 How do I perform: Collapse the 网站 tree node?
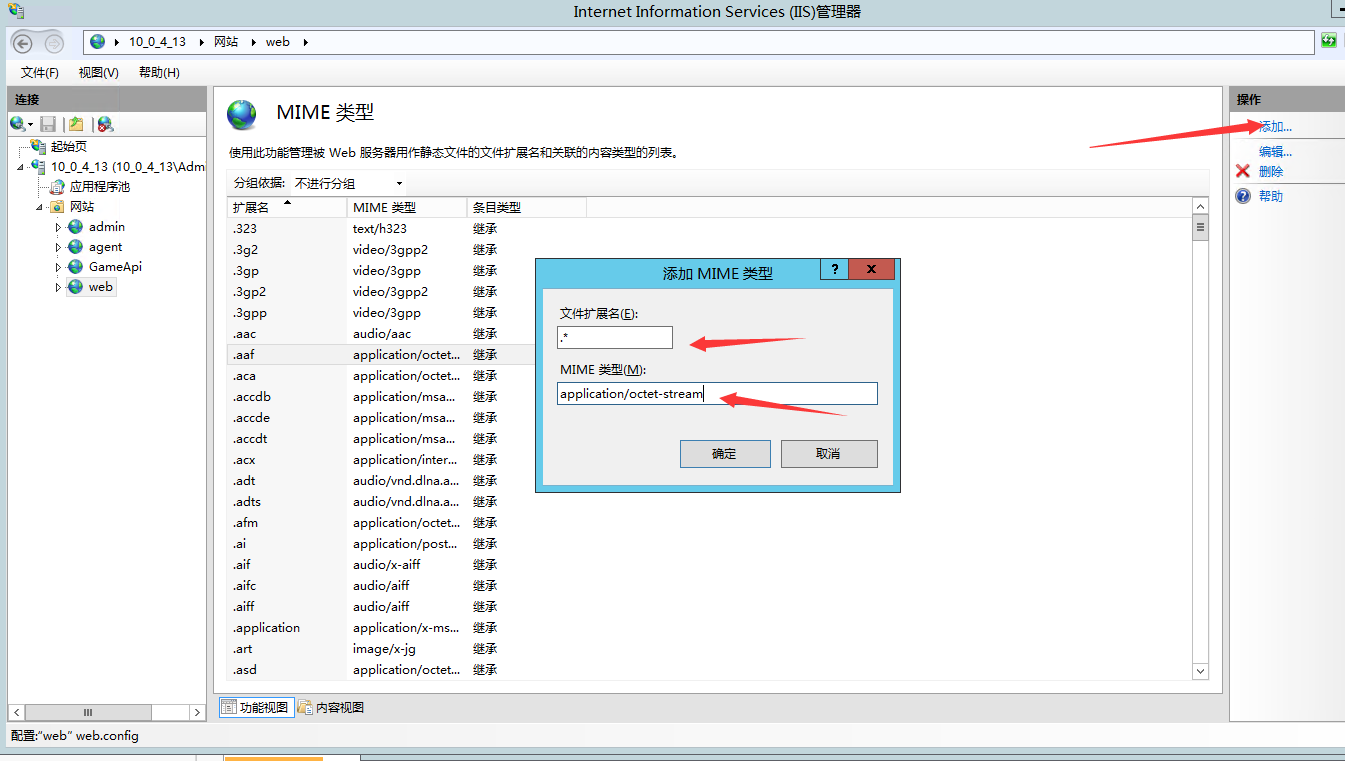pos(39,207)
